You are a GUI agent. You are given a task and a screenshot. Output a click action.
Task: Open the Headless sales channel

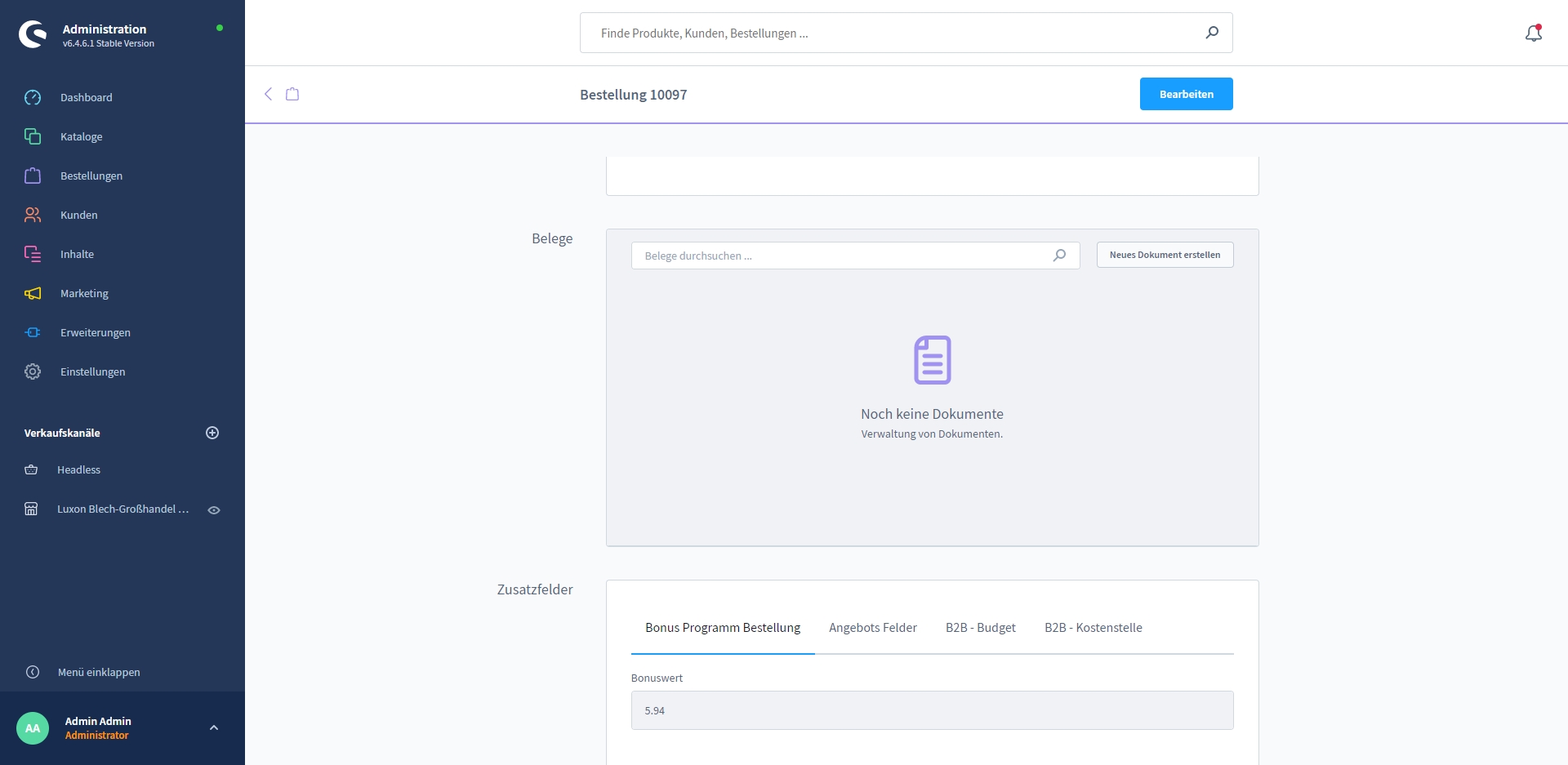click(x=78, y=469)
